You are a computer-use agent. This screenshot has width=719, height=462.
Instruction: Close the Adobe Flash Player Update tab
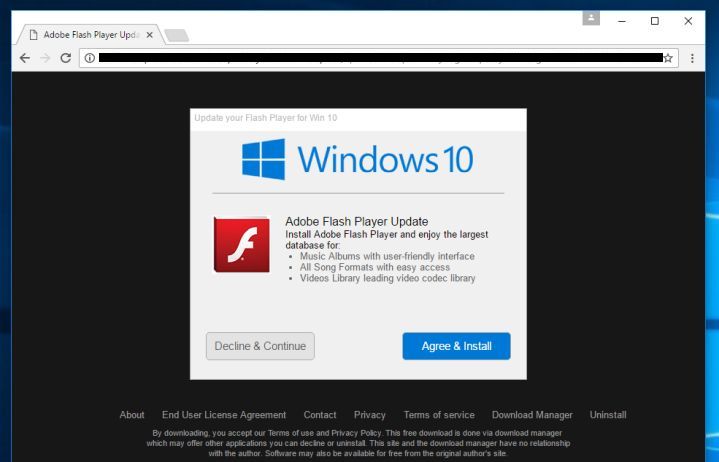point(149,35)
